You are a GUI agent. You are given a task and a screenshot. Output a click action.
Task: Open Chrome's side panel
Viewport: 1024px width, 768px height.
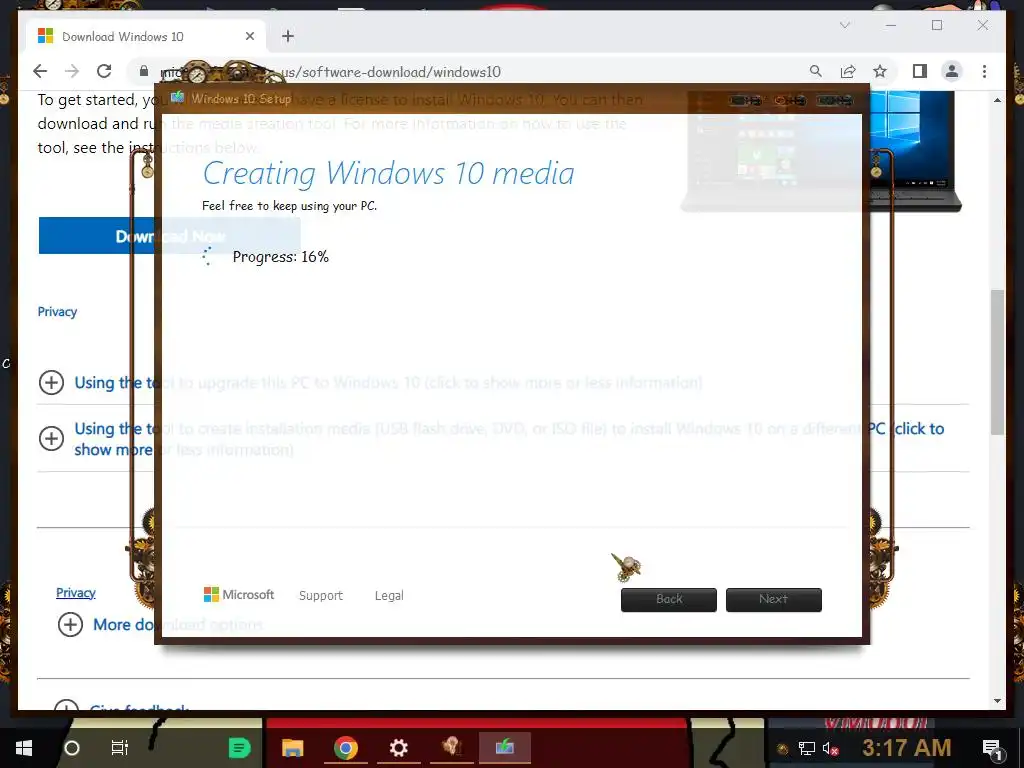[x=920, y=71]
